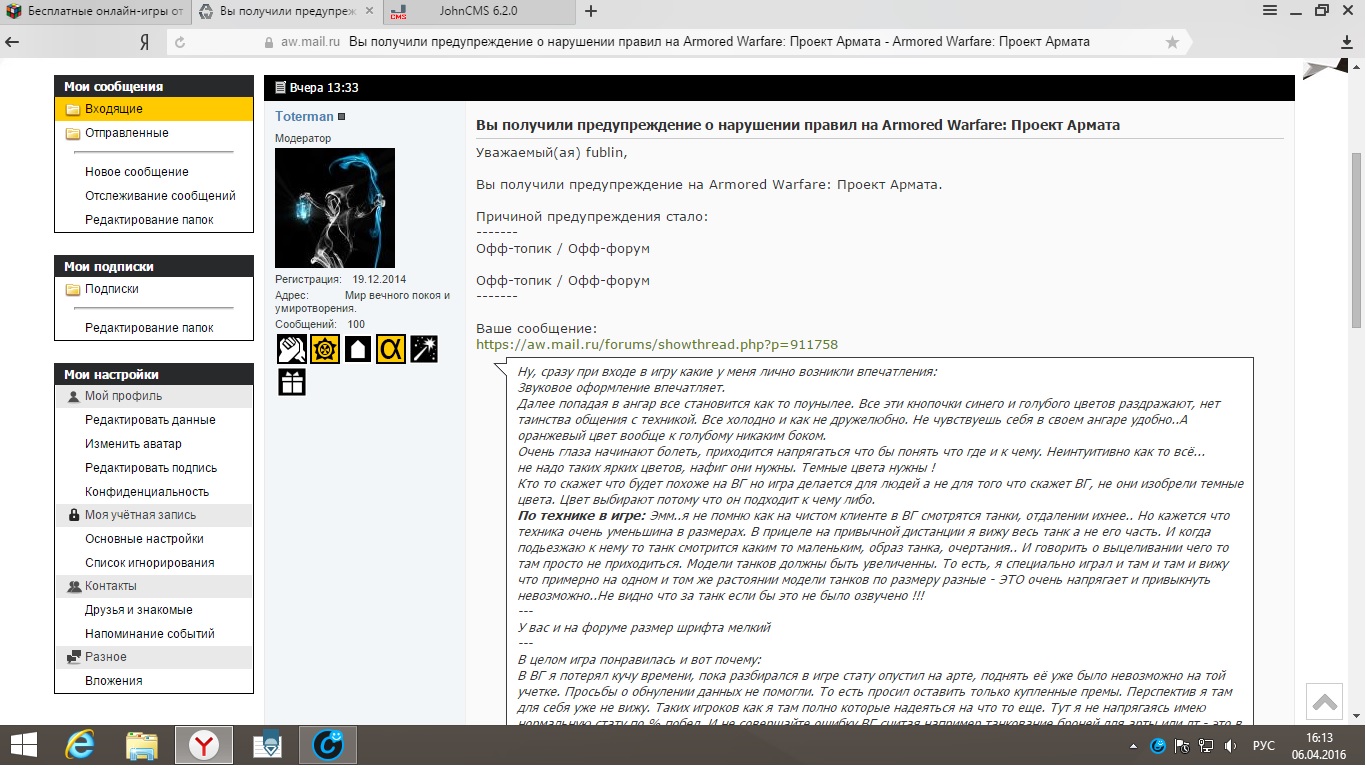Switch to the 'Бесплатные онлайн-игры' browser tab
Image resolution: width=1366 pixels, height=768 pixels.
click(x=93, y=12)
